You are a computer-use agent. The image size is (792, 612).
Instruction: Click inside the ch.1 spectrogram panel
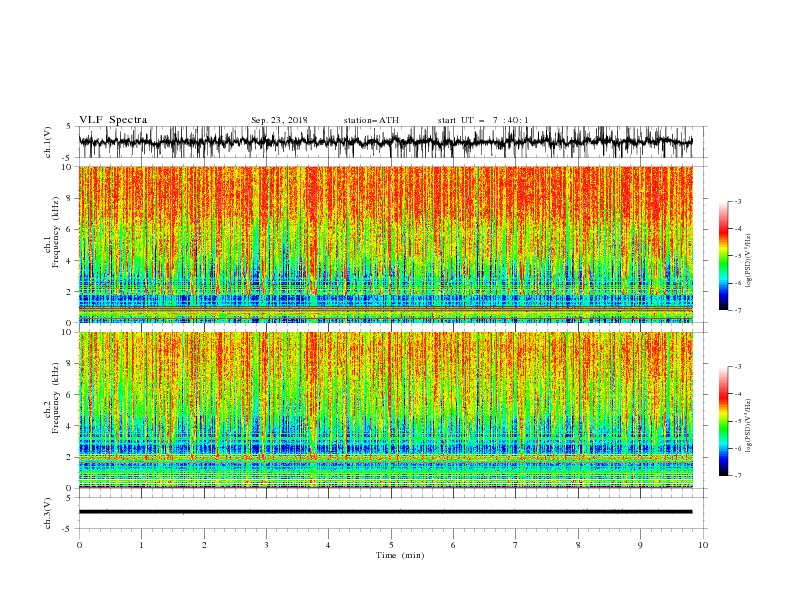click(385, 244)
